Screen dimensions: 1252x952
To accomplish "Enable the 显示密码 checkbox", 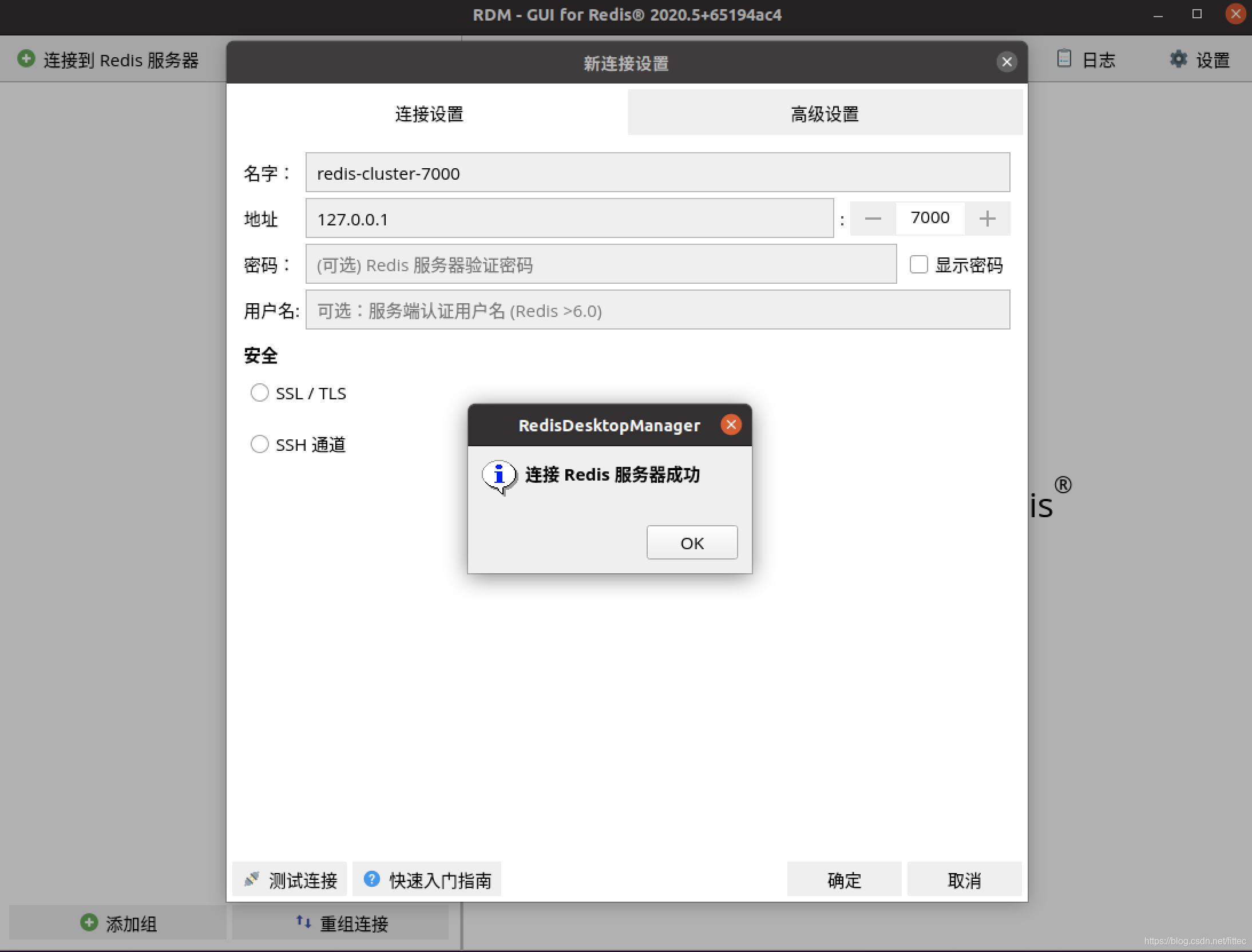I will coord(918,264).
